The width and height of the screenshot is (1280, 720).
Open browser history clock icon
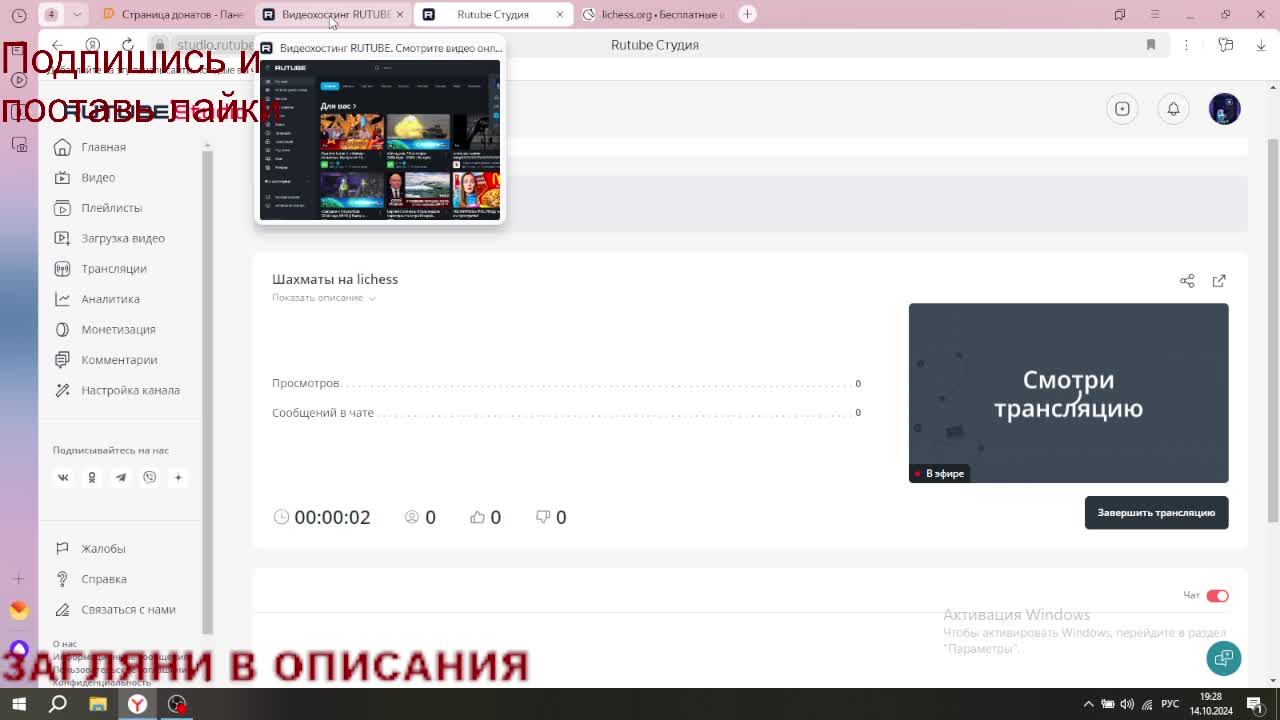[19, 14]
